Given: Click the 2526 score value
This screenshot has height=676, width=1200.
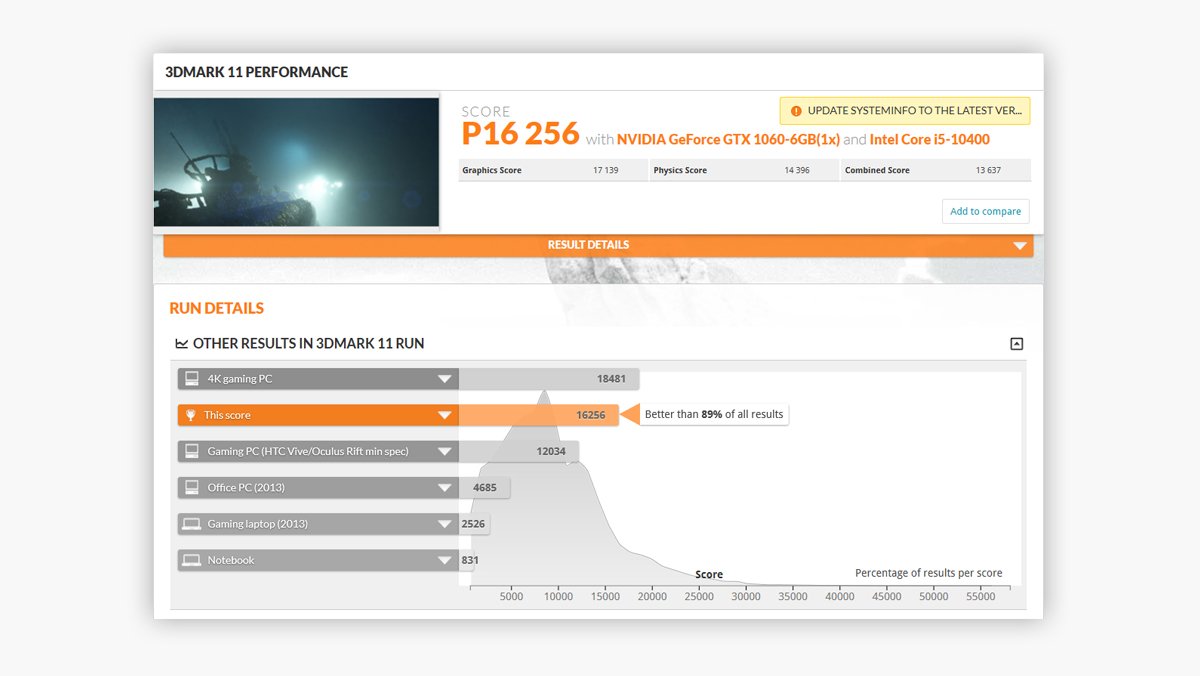Looking at the screenshot, I should (x=474, y=524).
